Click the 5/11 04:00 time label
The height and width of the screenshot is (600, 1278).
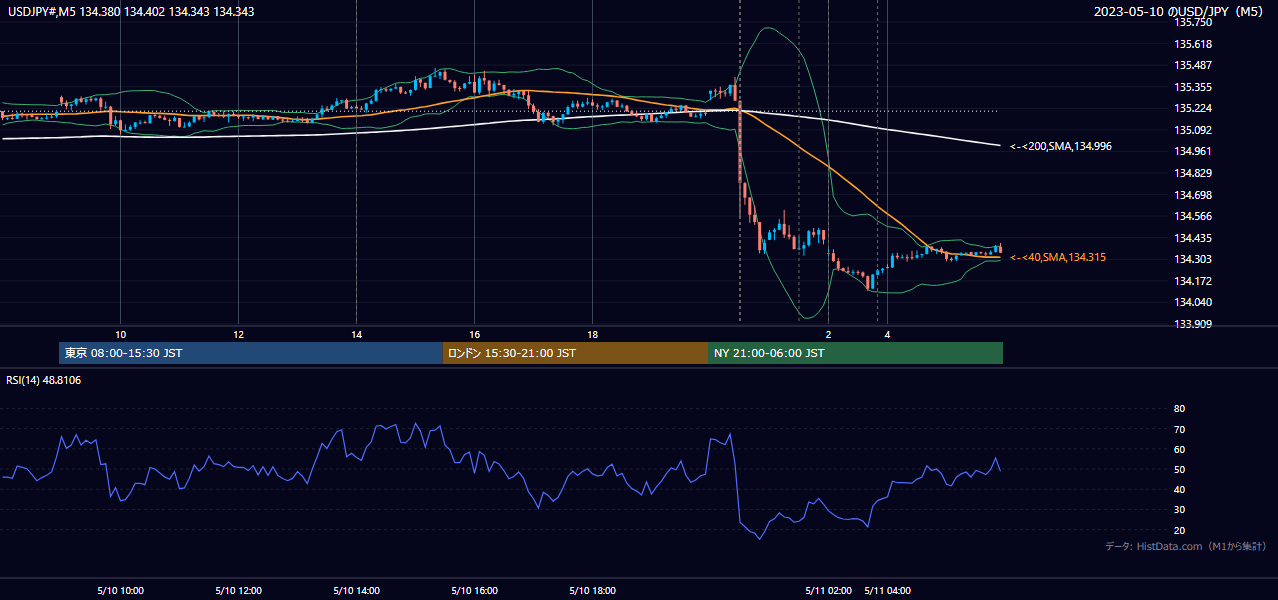click(887, 591)
